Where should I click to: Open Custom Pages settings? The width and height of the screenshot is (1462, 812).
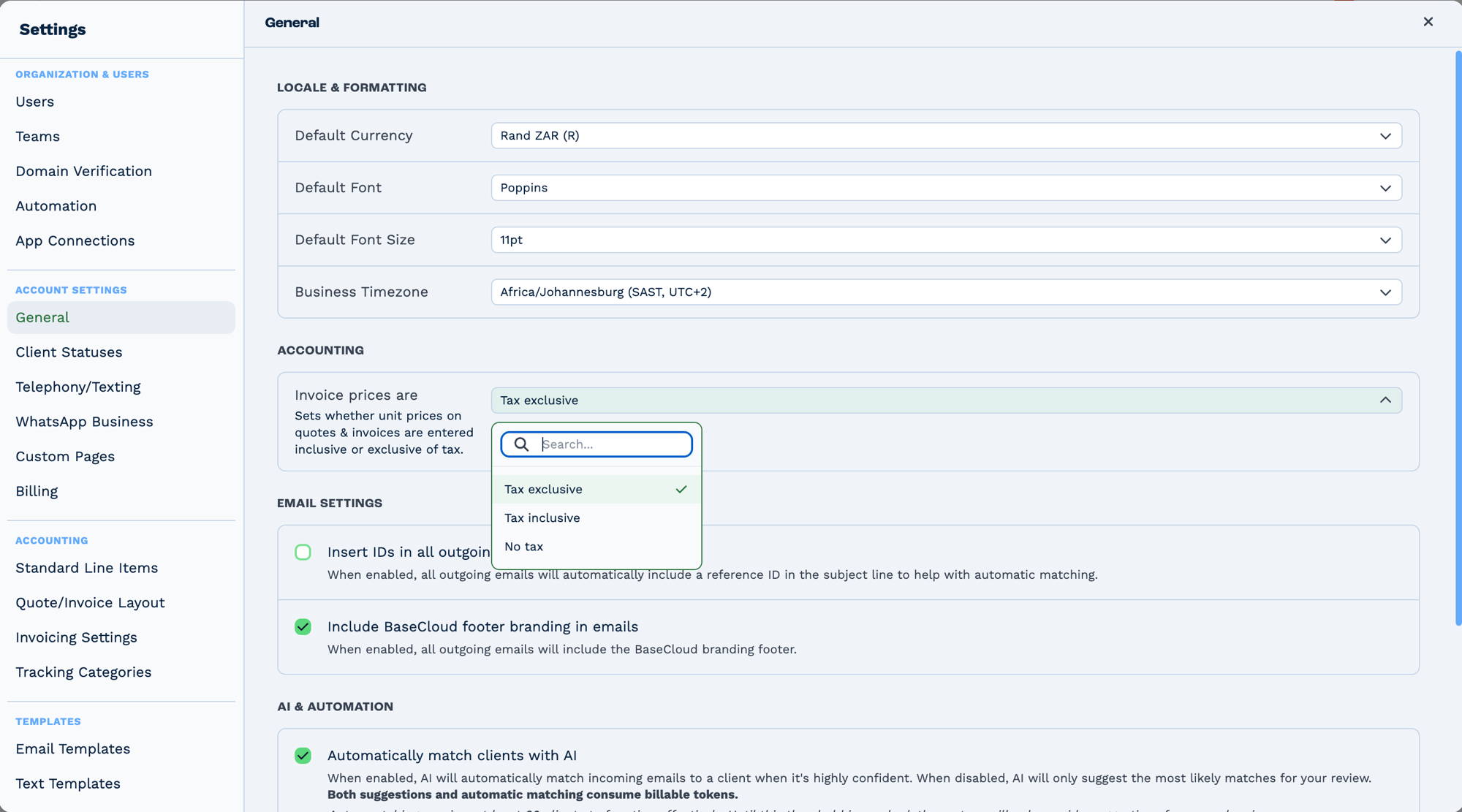click(x=121, y=456)
